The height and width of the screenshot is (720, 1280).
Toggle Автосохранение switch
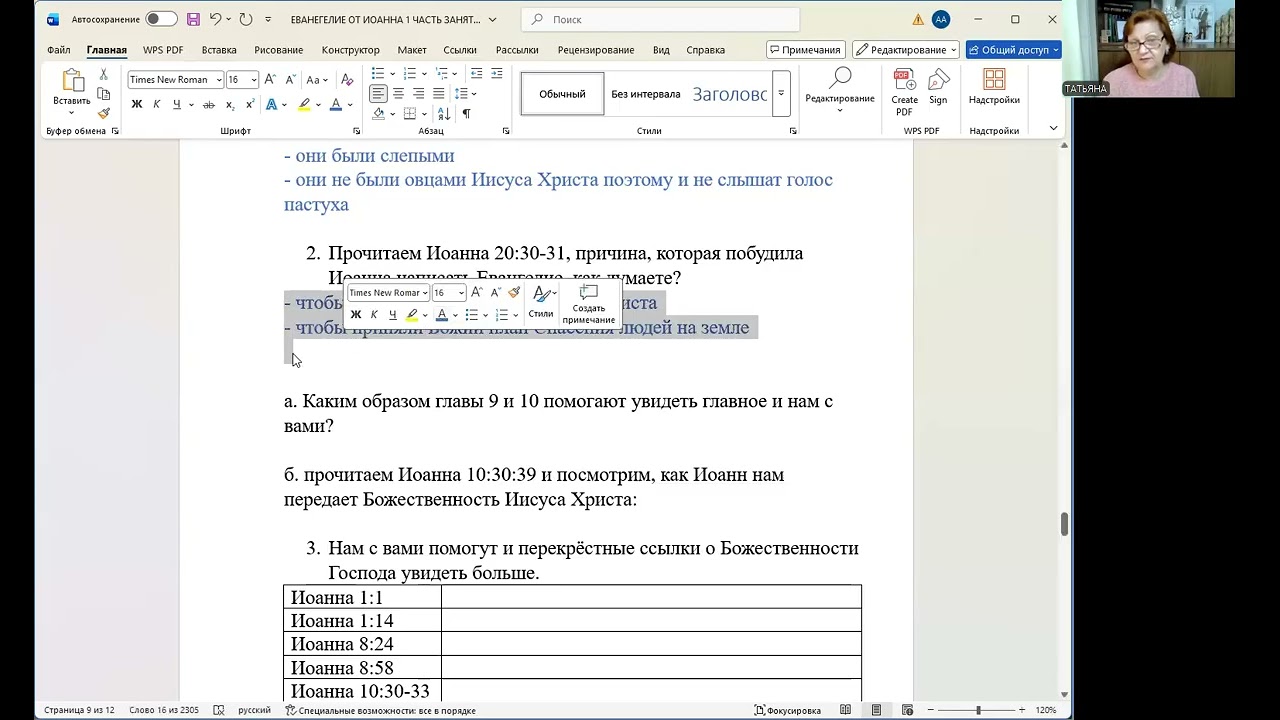click(x=161, y=19)
